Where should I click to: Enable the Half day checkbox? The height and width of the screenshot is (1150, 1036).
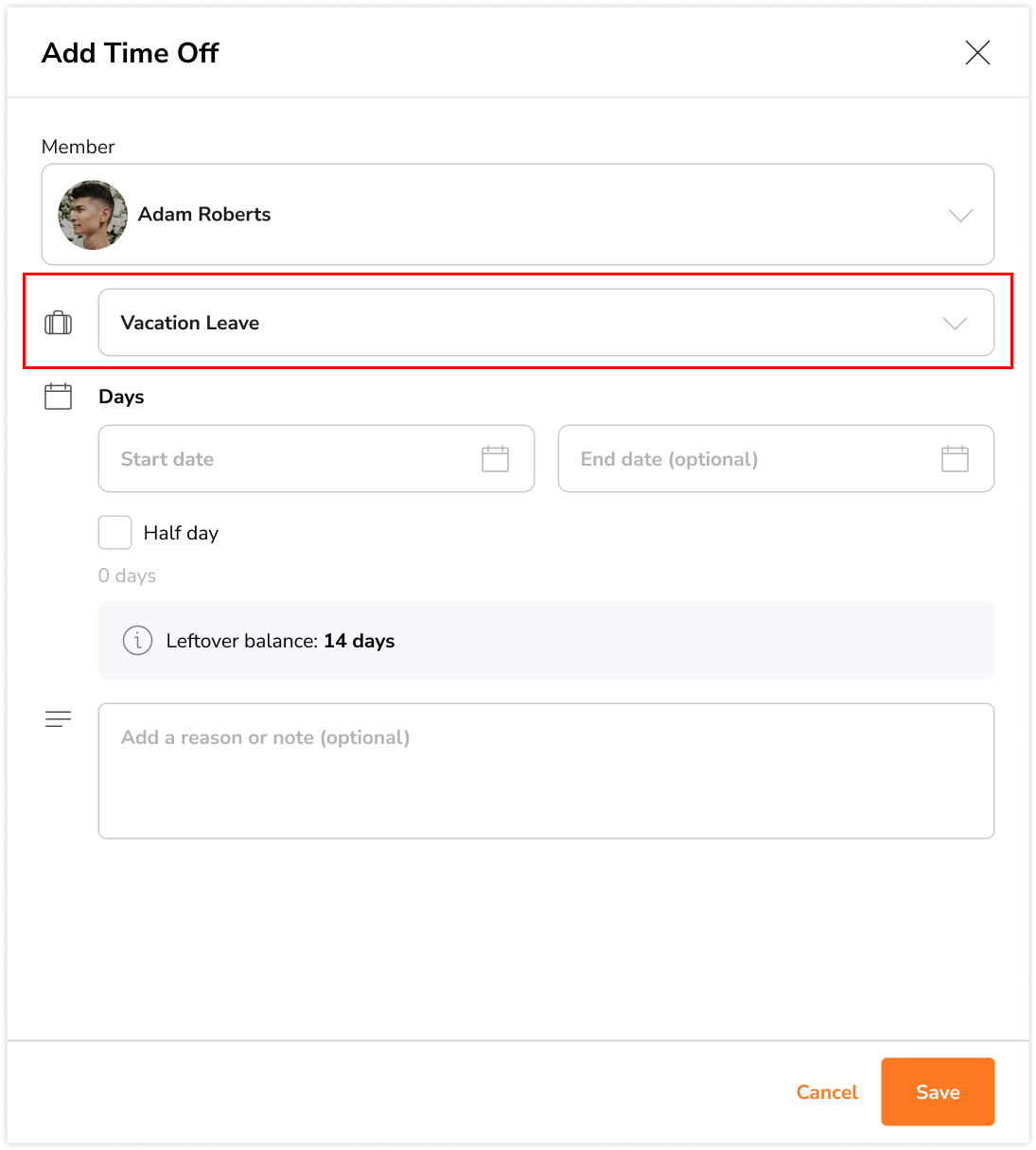[x=114, y=532]
